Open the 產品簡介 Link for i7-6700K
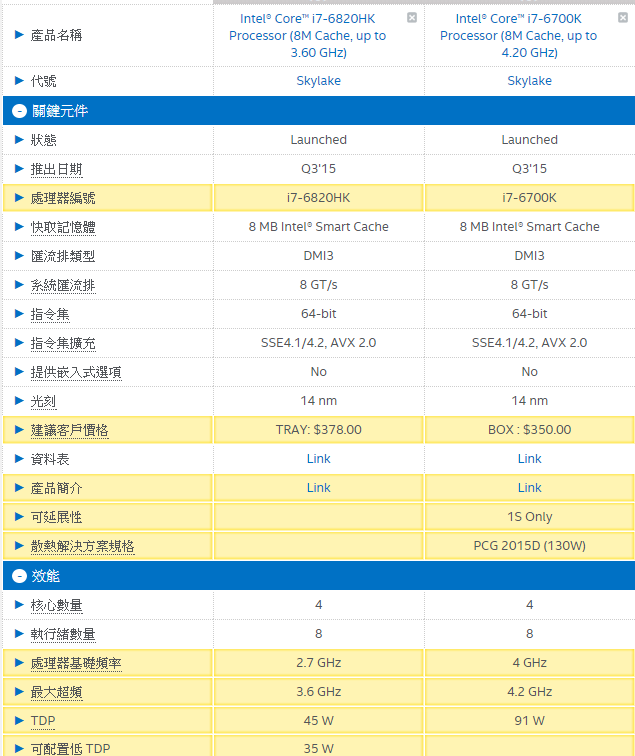This screenshot has height=756, width=635. pyautogui.click(x=529, y=488)
